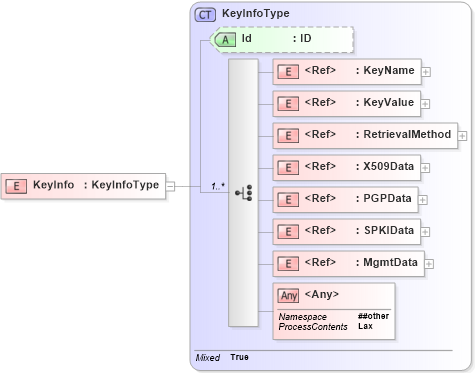475x373 pixels.
Task: Expand the MgmtData reference
Action: point(429,264)
